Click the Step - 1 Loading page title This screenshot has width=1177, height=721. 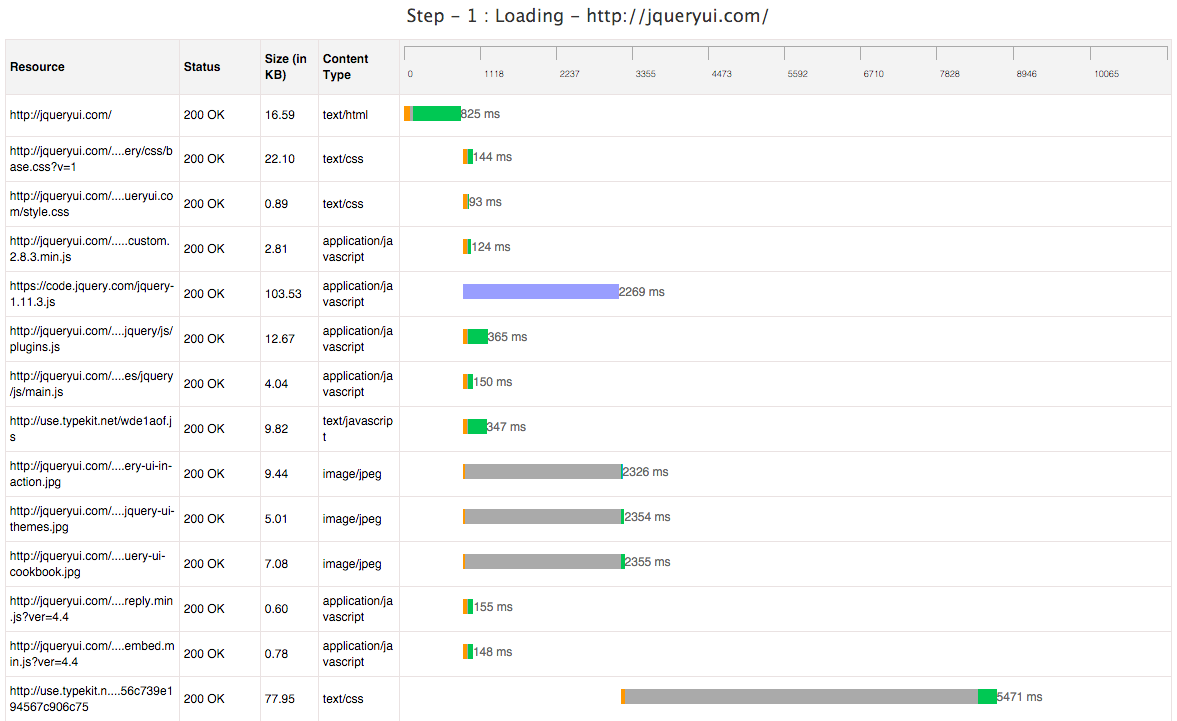click(x=588, y=16)
